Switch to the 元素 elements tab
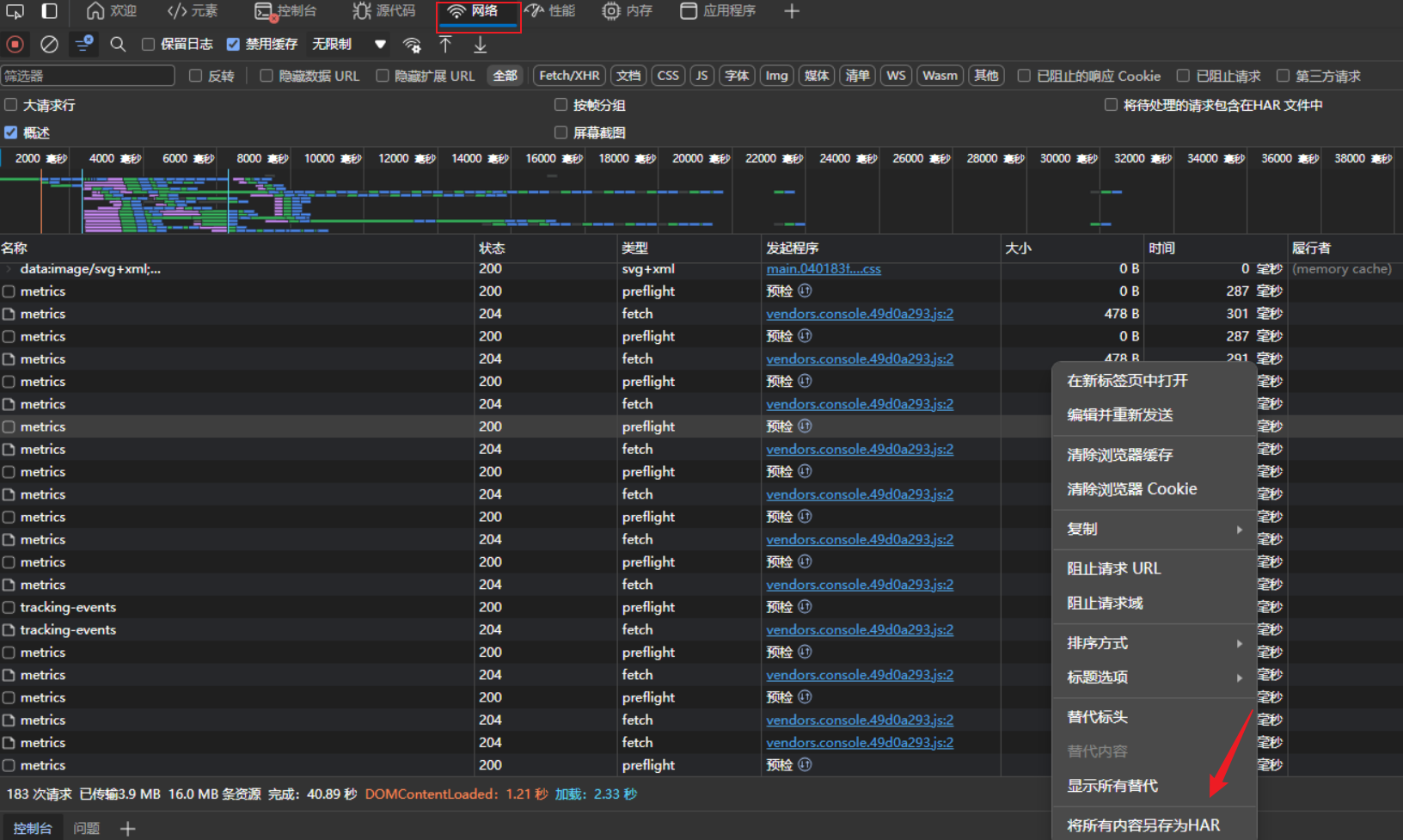Image resolution: width=1403 pixels, height=840 pixels. (193, 11)
